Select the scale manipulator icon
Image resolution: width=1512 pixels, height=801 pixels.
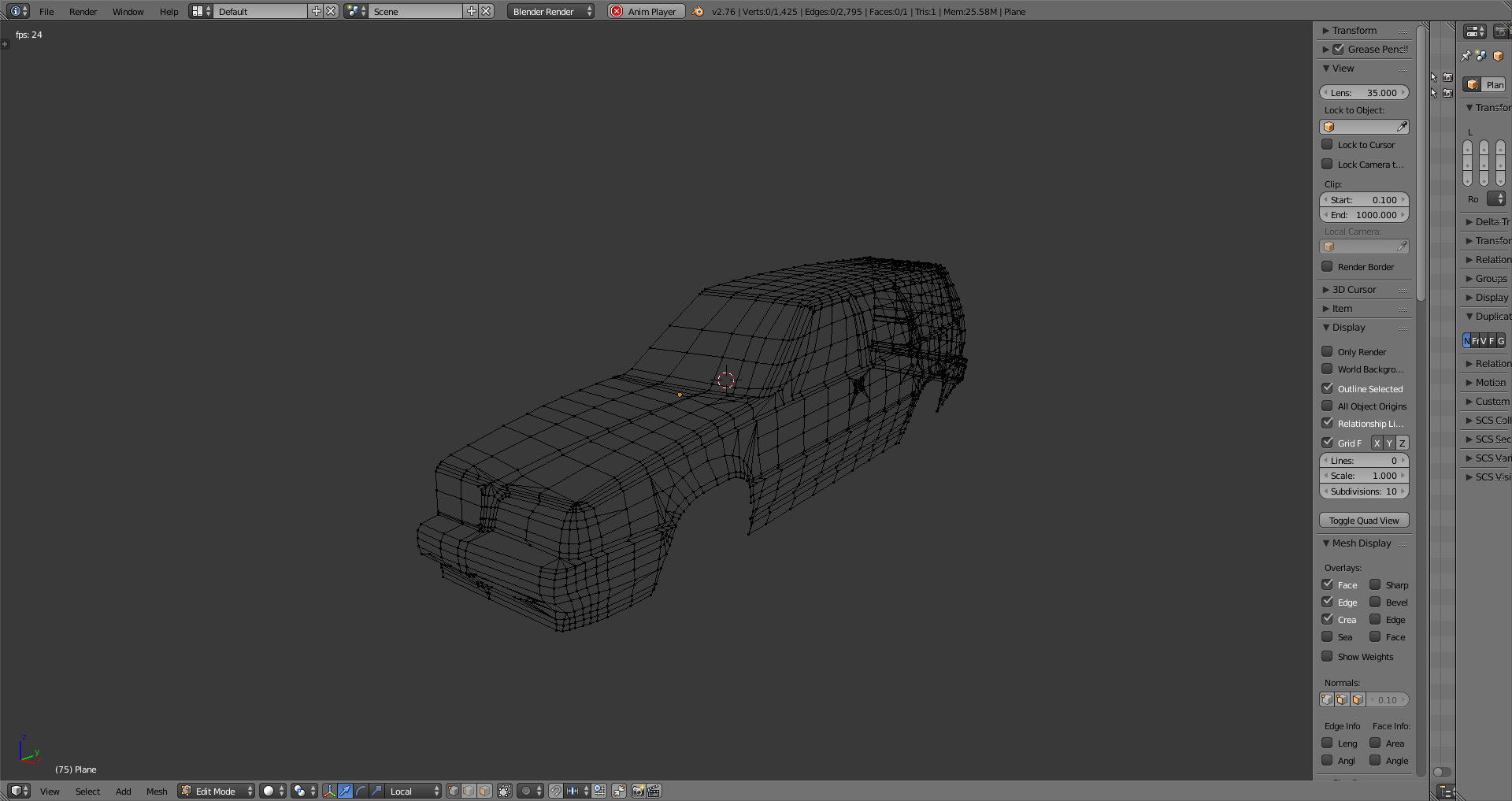click(376, 791)
